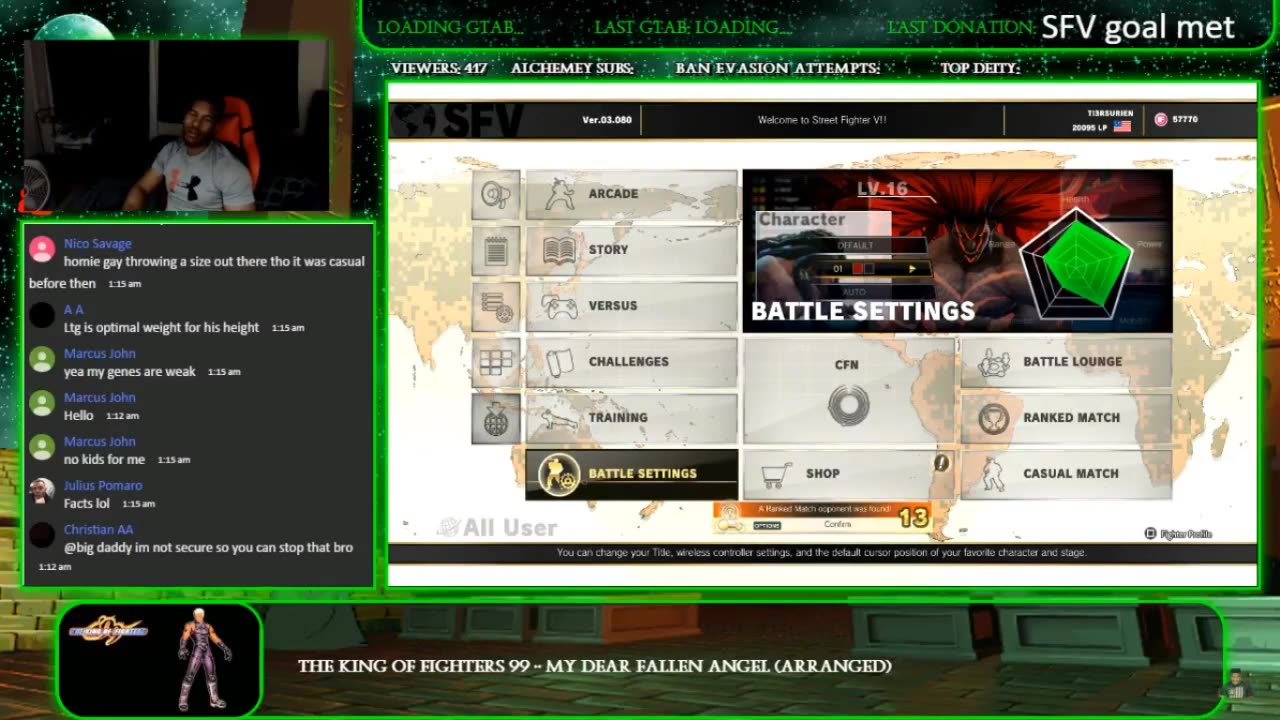Click the Battle Settings character preview banner
Image resolution: width=1280 pixels, height=720 pixels.
(x=957, y=251)
